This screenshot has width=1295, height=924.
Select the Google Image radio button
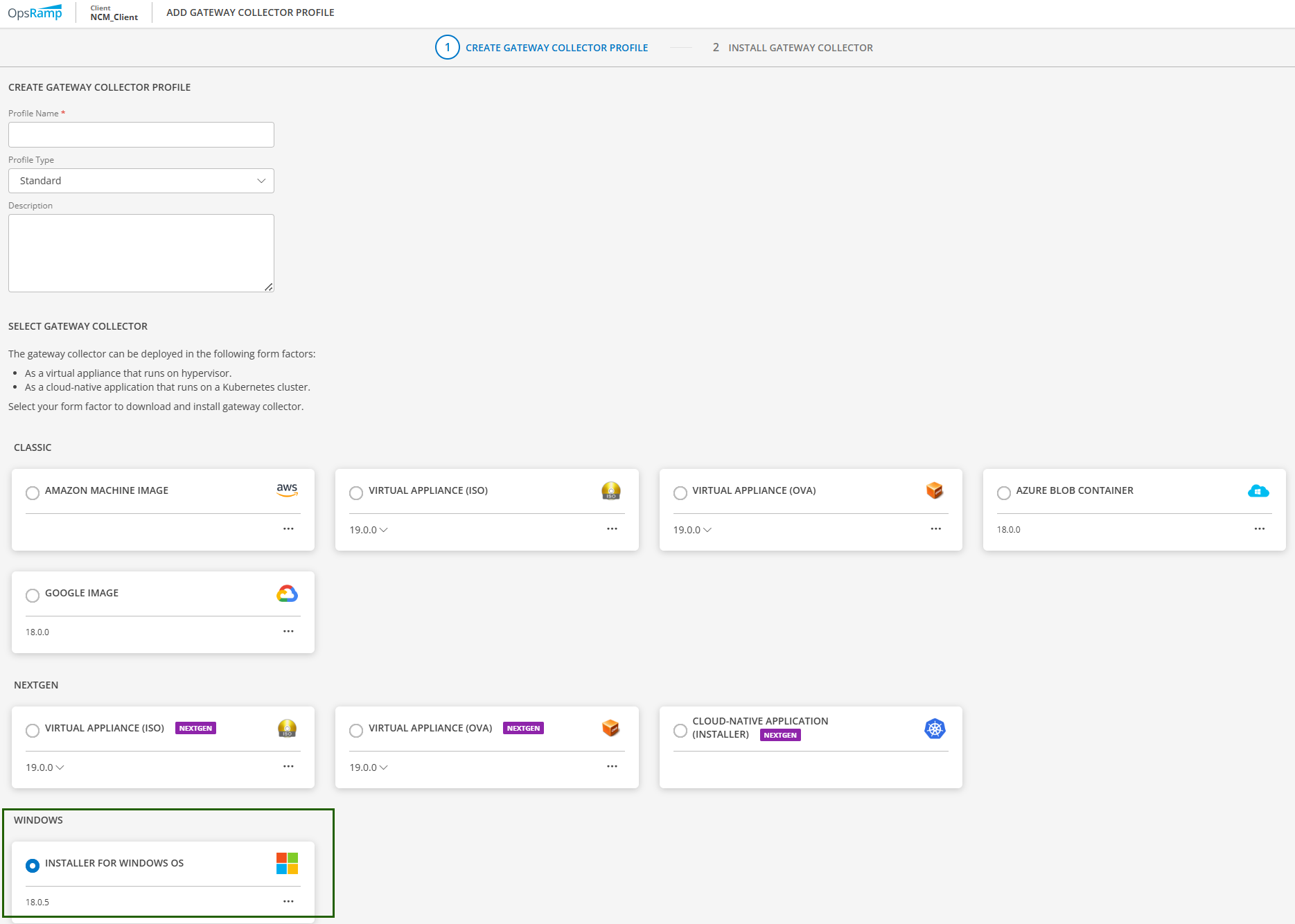point(33,596)
